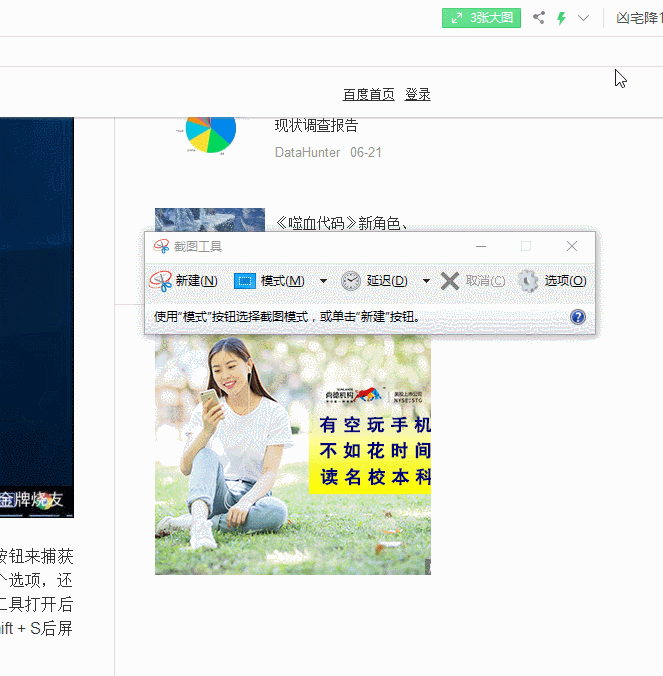Click the 登录 login link
Image resolution: width=663 pixels, height=676 pixels.
pyautogui.click(x=418, y=94)
